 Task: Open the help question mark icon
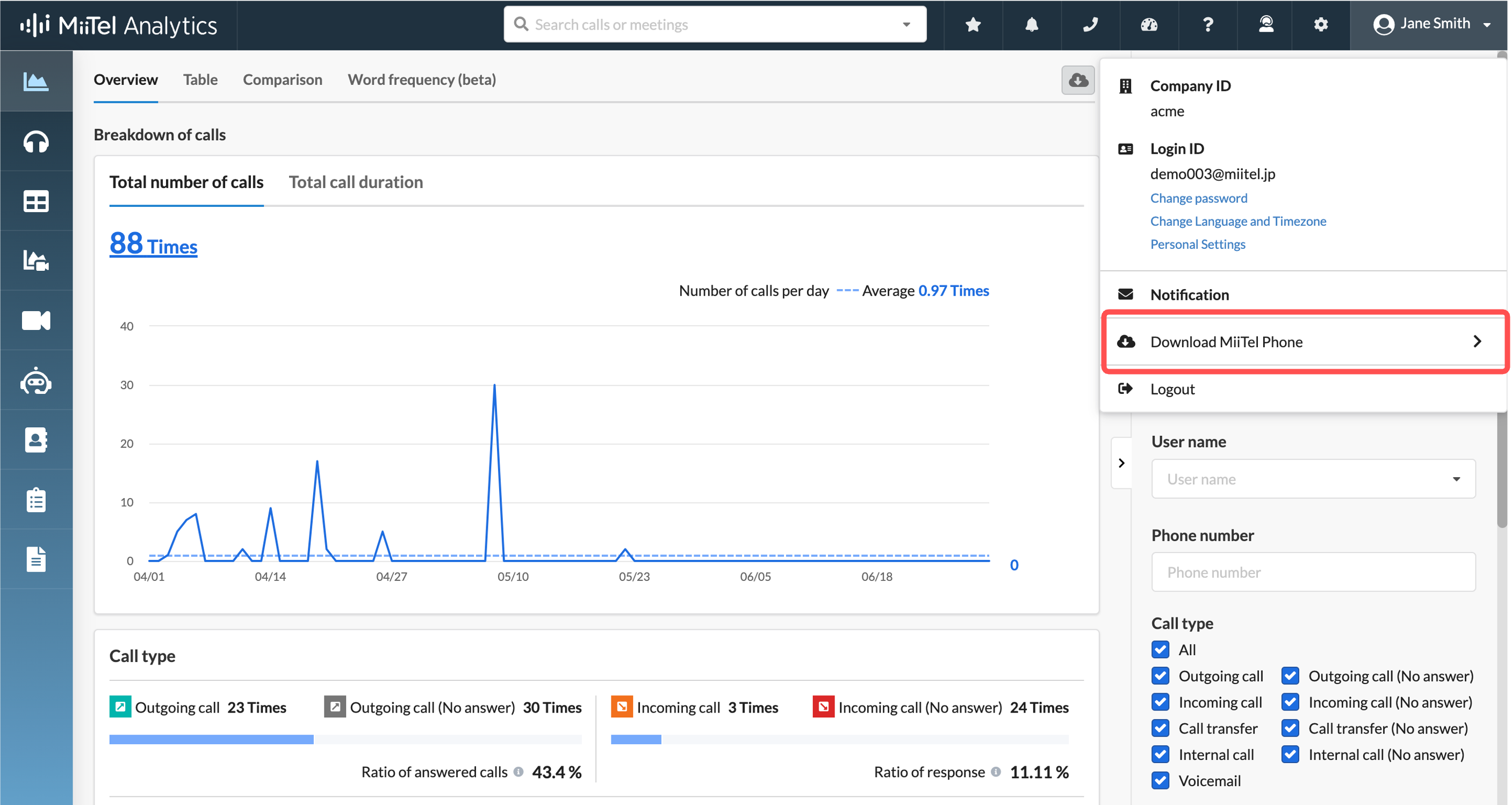[x=1207, y=25]
